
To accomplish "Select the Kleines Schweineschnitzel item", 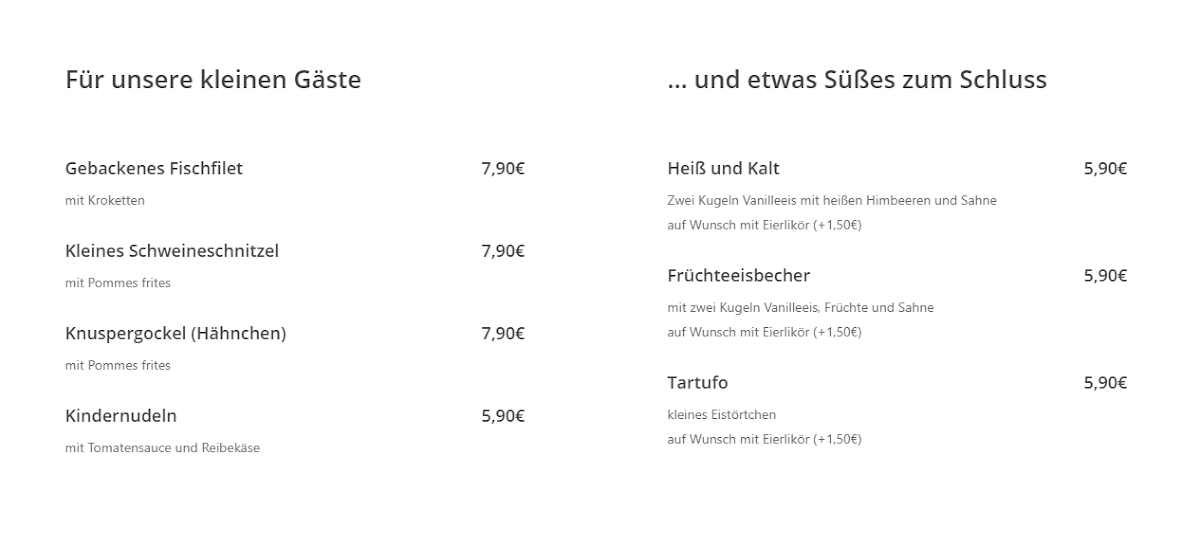I will (x=172, y=251).
